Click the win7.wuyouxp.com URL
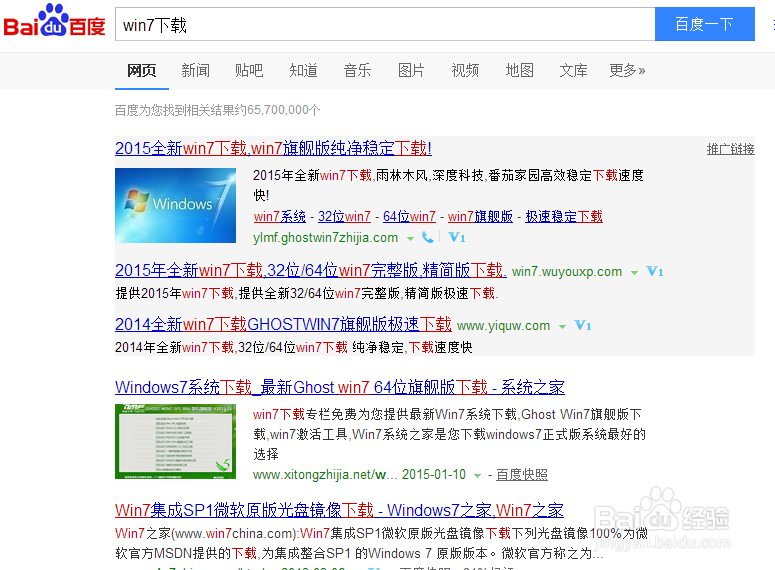 tap(567, 271)
